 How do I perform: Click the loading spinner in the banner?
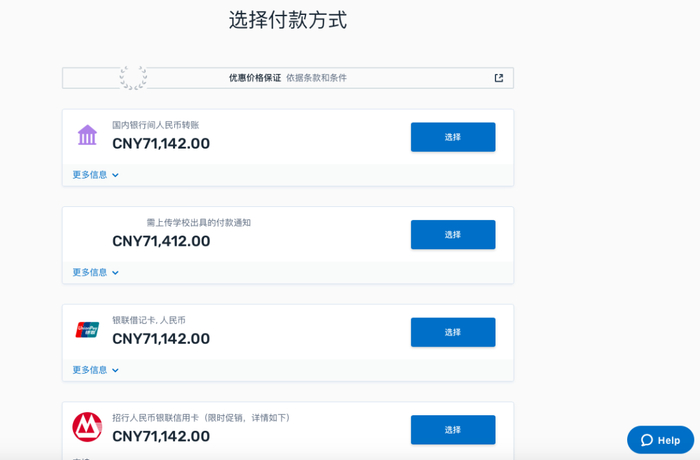tap(133, 77)
